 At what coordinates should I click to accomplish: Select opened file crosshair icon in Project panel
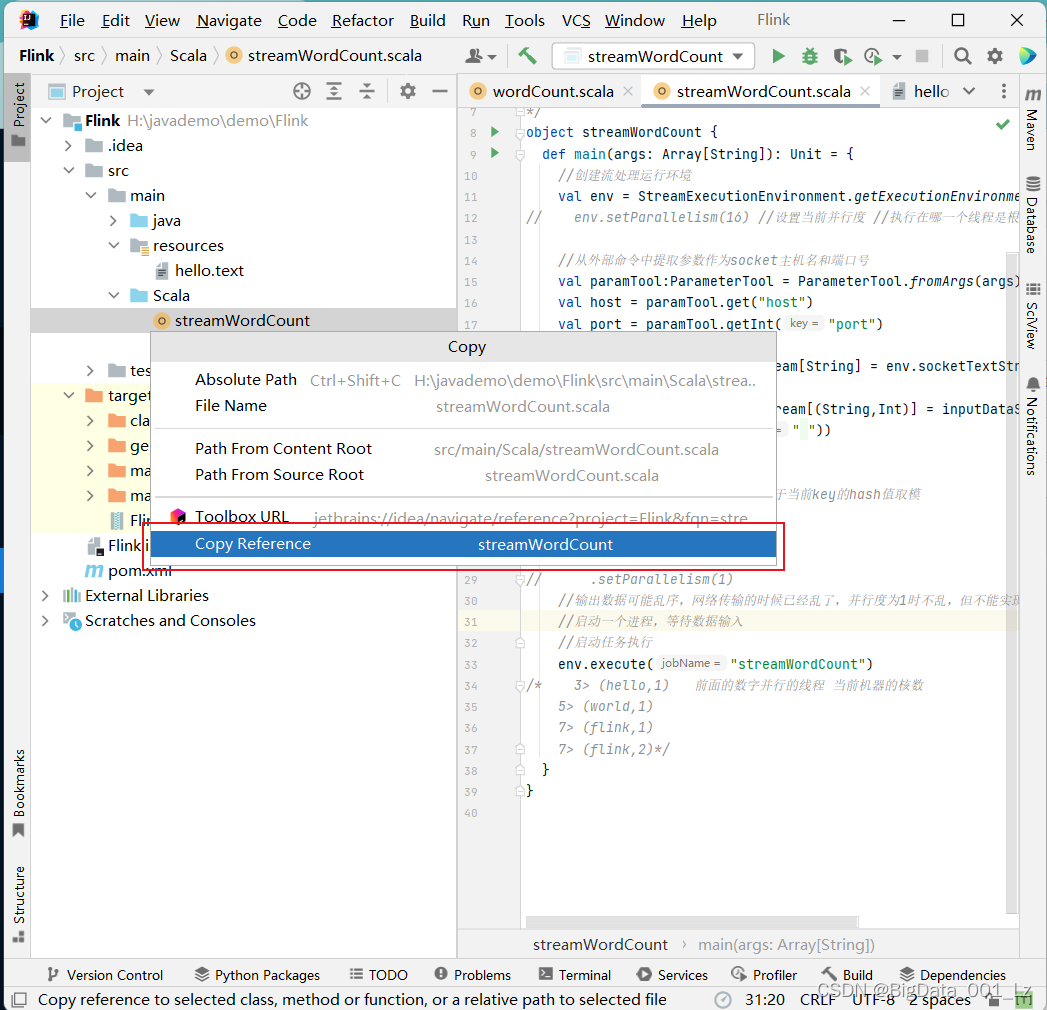pyautogui.click(x=302, y=91)
